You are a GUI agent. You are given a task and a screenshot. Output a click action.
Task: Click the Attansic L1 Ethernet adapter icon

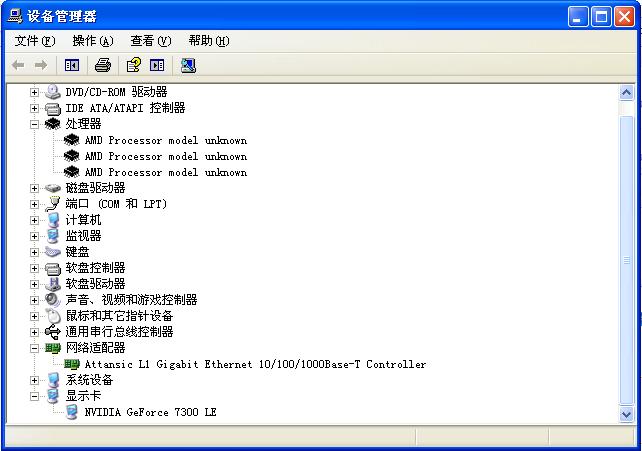click(x=72, y=364)
